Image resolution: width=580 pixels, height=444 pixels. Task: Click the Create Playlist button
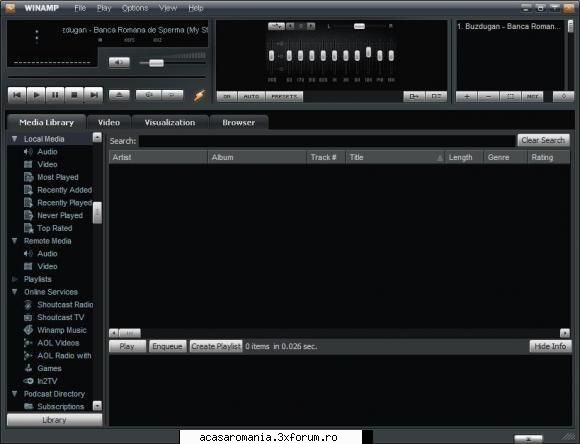(x=216, y=346)
